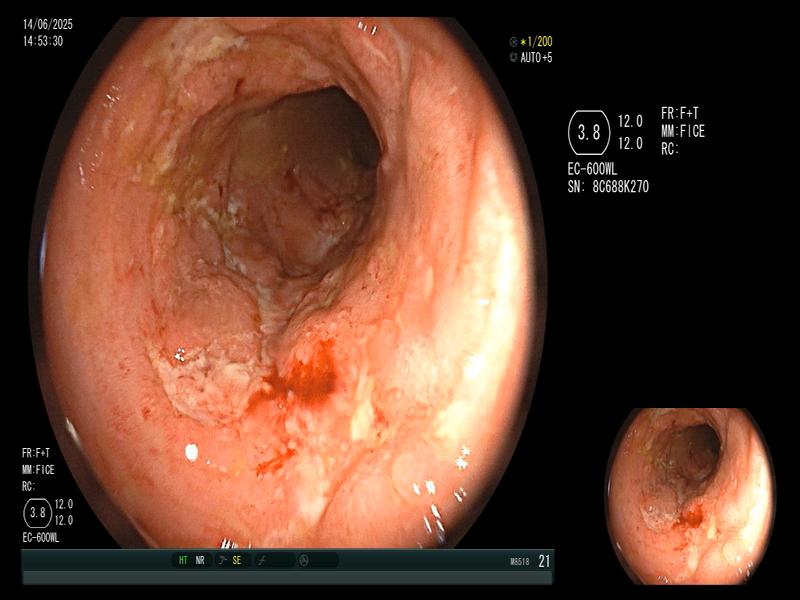Click EC-600WL above the SN serial number

coord(592,169)
